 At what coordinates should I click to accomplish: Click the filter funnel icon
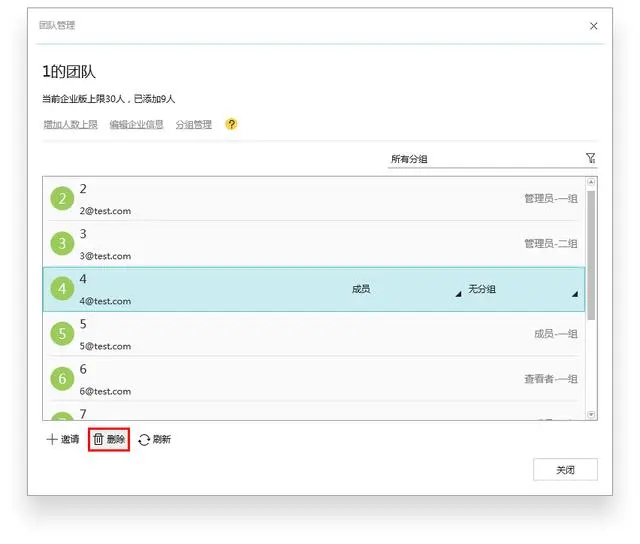coord(591,158)
